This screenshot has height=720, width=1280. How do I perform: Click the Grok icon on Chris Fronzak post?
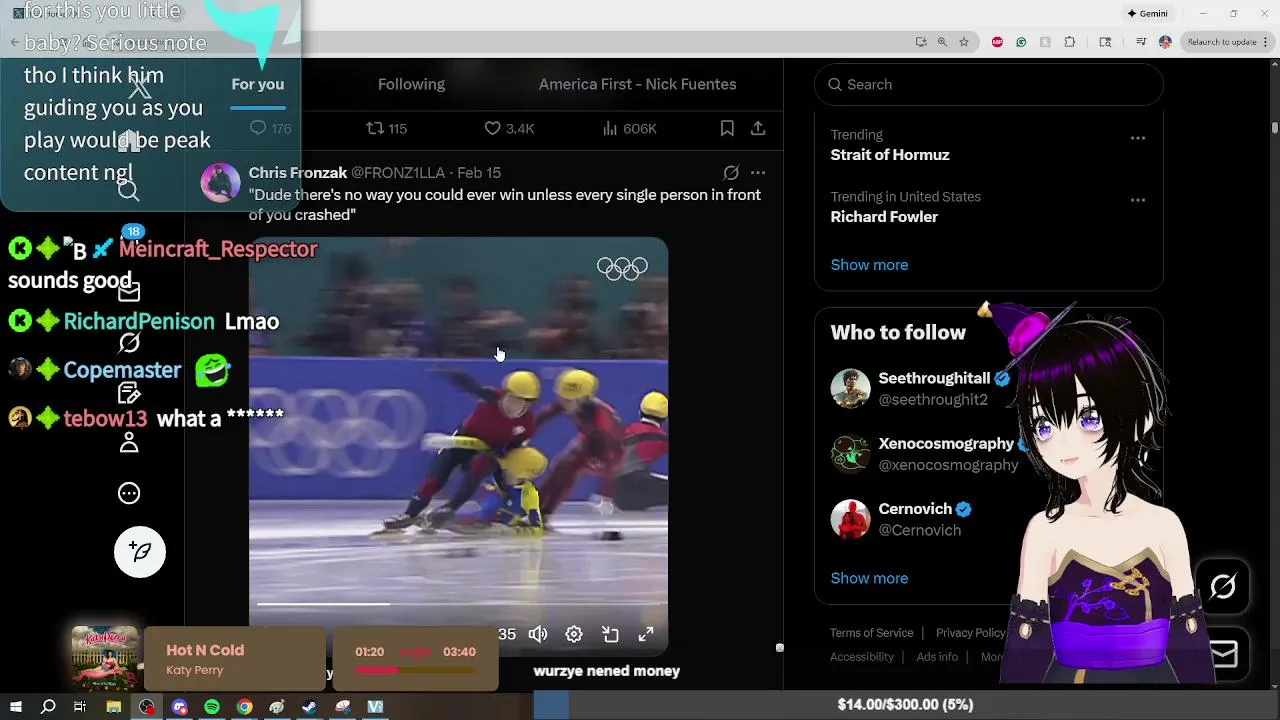click(x=731, y=172)
